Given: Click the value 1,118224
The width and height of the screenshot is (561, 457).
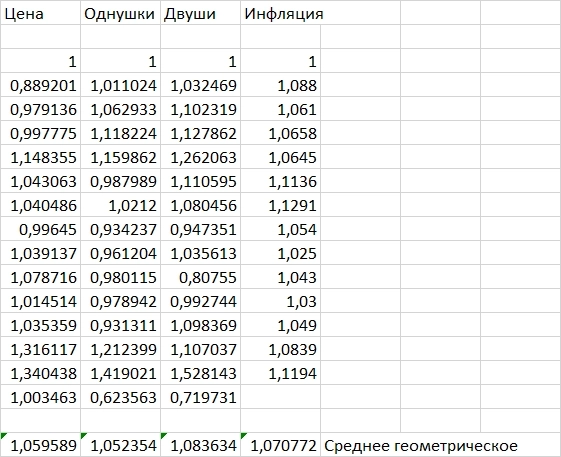Looking at the screenshot, I should point(123,133).
